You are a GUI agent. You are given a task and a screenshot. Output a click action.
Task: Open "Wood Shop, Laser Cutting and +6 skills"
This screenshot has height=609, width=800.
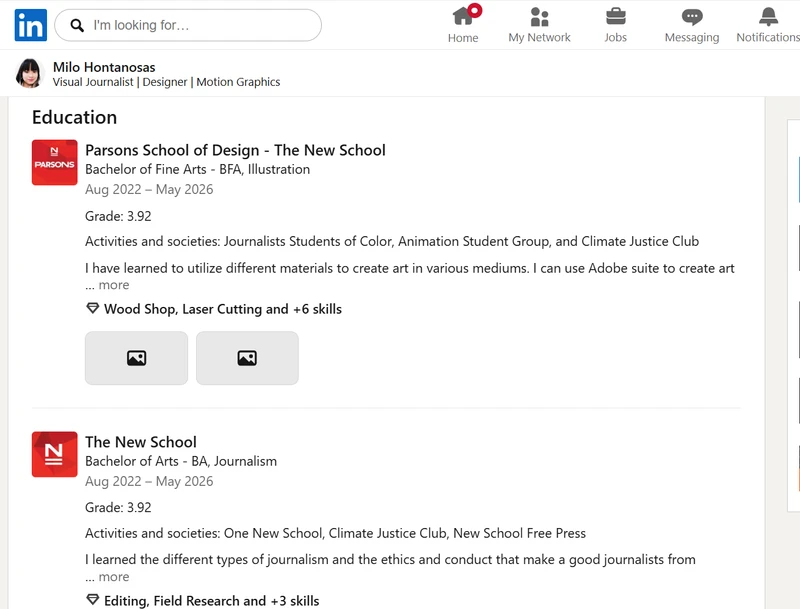pos(222,309)
